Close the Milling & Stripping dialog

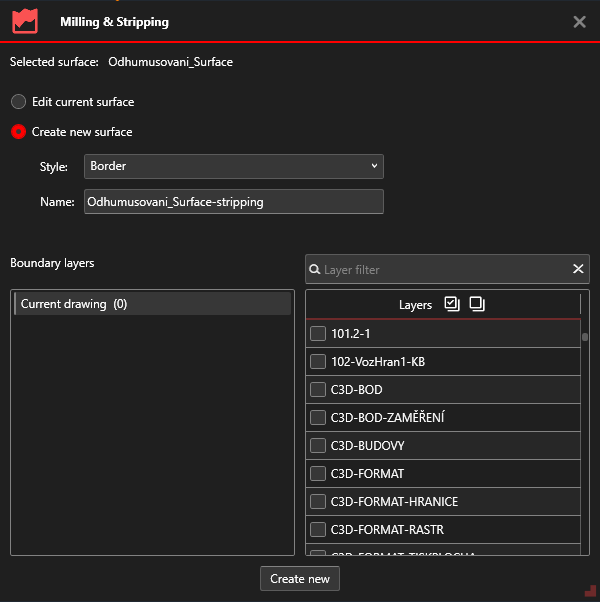click(579, 22)
